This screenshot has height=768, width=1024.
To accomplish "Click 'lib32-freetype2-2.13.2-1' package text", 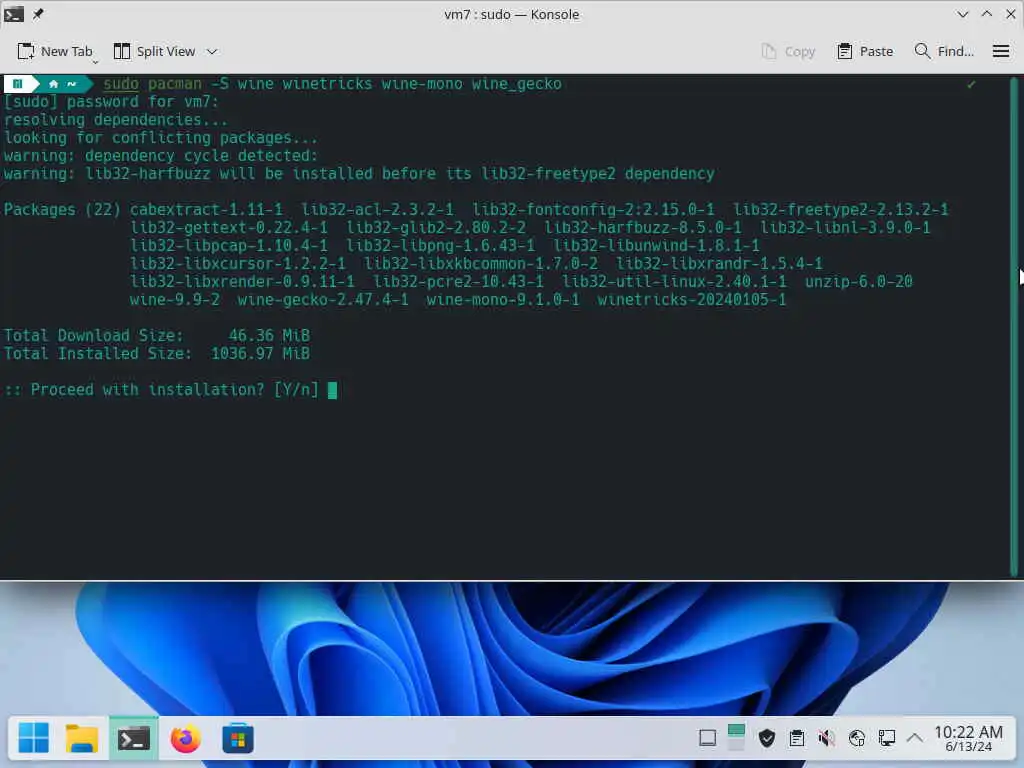I will click(x=840, y=210).
